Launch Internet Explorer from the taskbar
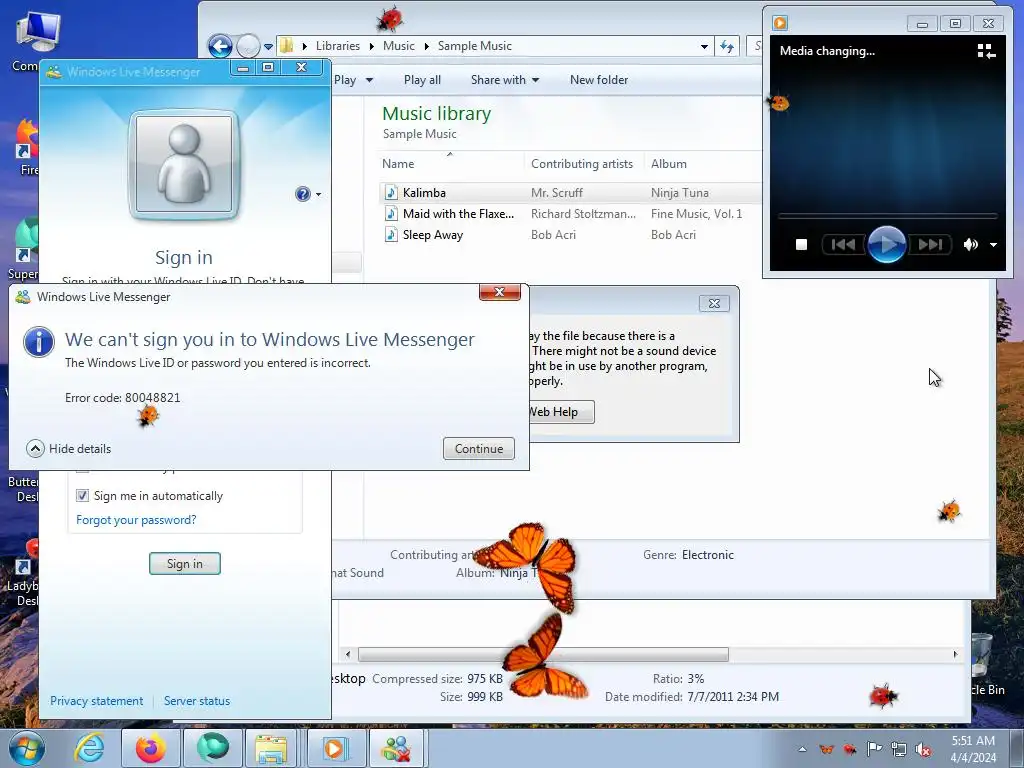 (x=89, y=748)
